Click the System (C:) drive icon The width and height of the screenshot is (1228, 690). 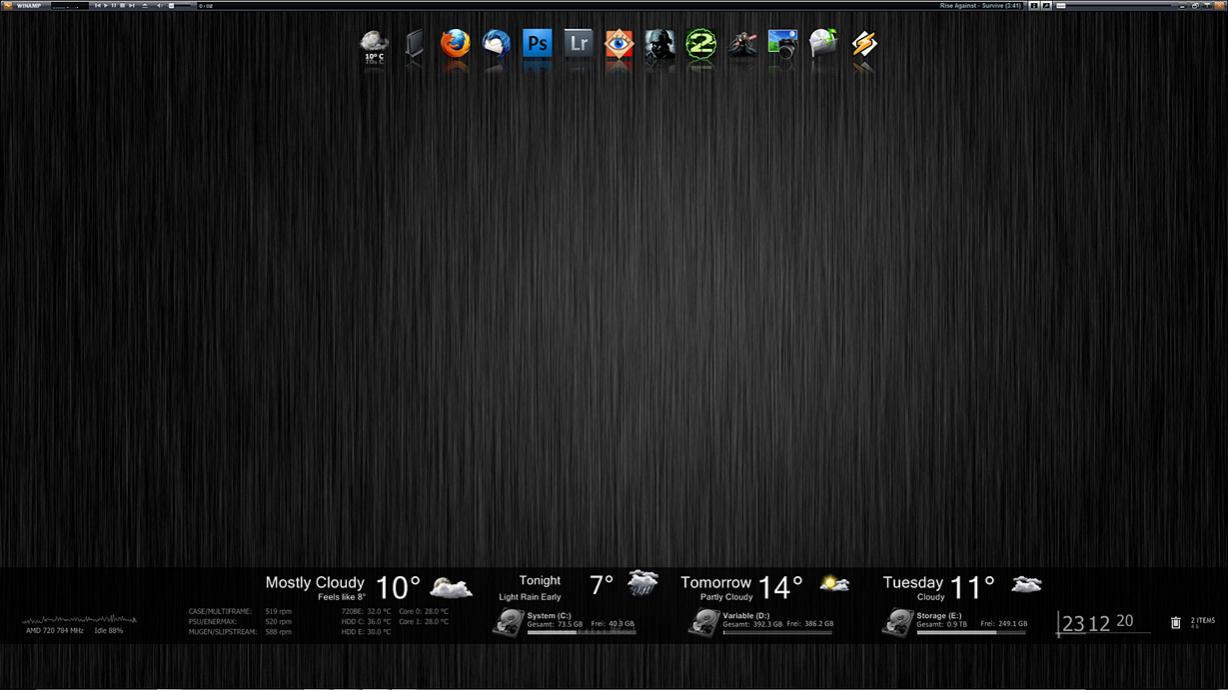tap(508, 622)
